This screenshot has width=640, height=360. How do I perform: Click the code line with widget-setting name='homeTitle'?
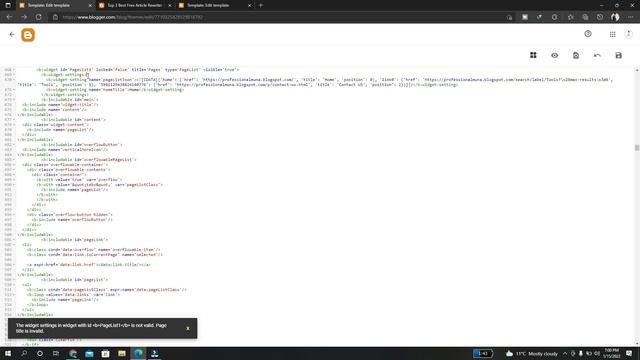tap(115, 90)
